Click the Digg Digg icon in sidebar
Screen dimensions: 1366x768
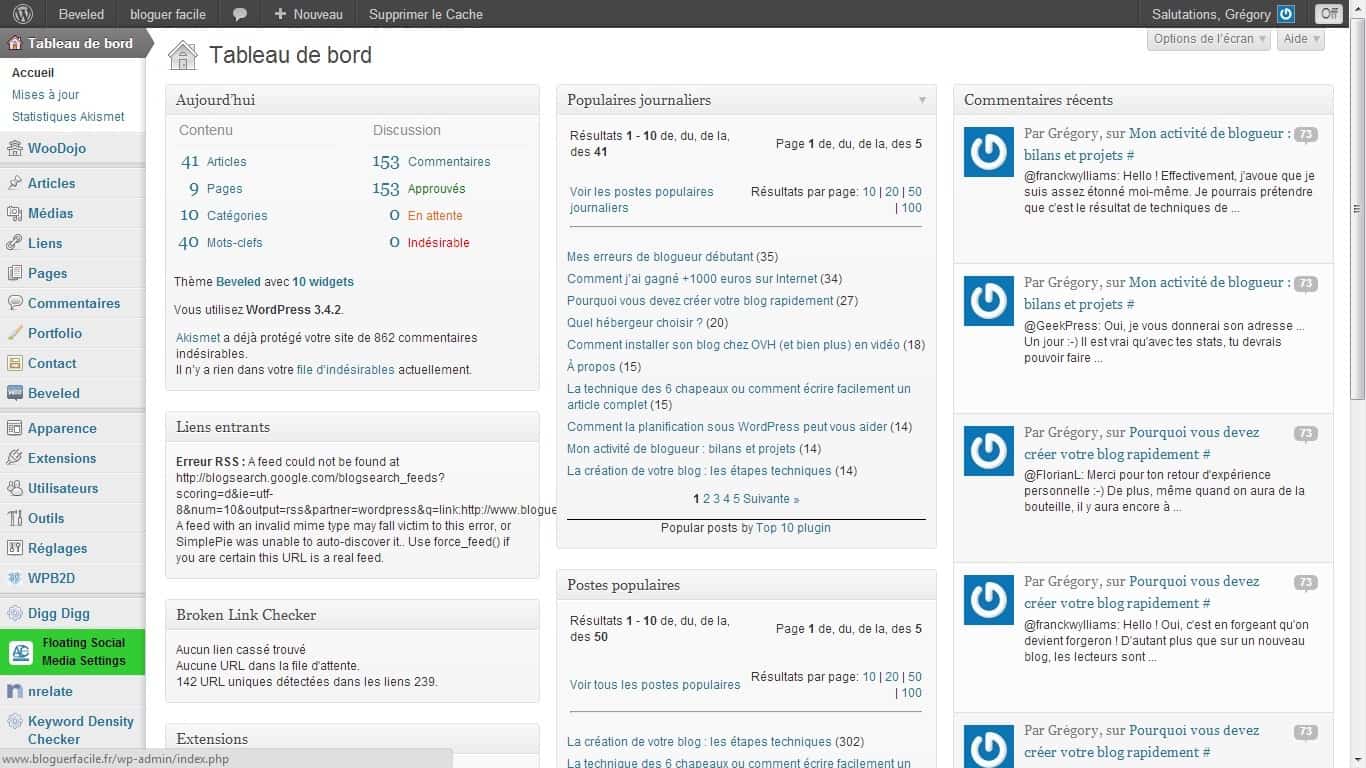(x=15, y=613)
